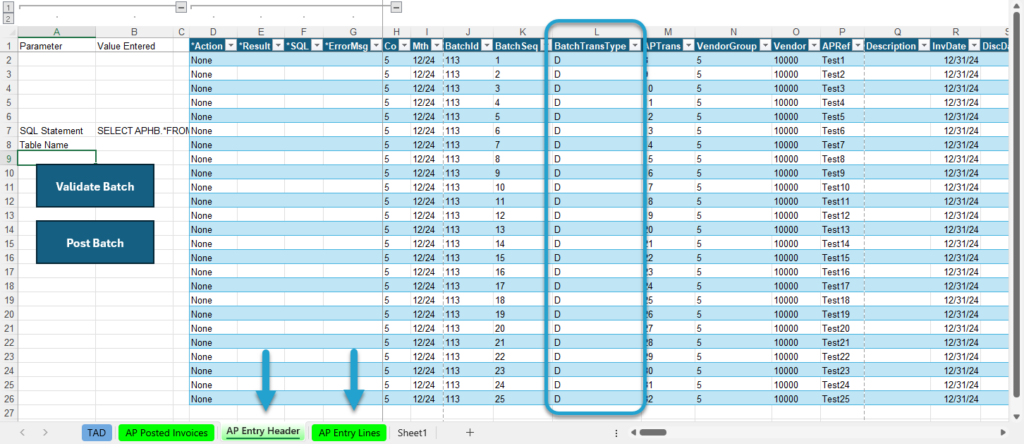Click previous sheet navigation arrow

coord(22,432)
